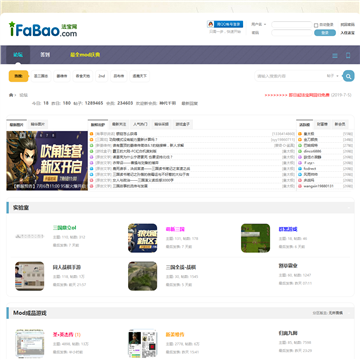Viewport: 360px width, 360px height.
Task: Tick the auto-login checkbox
Action: (316, 25)
